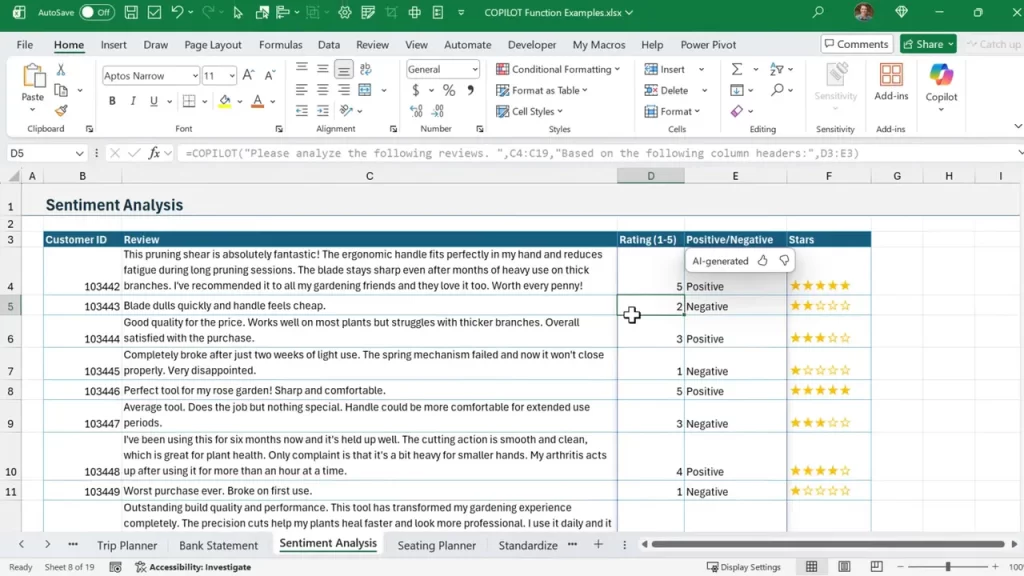The image size is (1024, 576).
Task: Open the Copilot pane
Action: pos(941,85)
